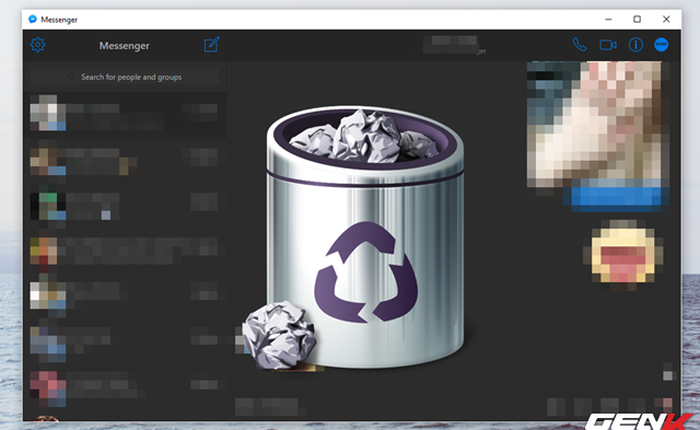Start a video call
This screenshot has height=430, width=700.
tap(607, 45)
